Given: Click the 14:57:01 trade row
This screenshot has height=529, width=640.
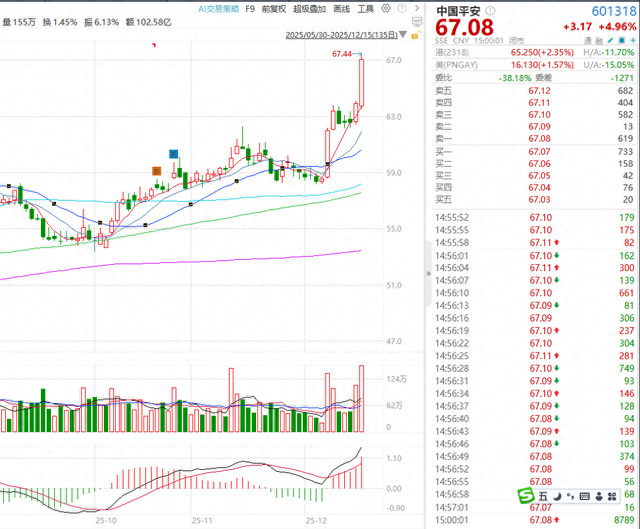Looking at the screenshot, I should click(x=535, y=507).
